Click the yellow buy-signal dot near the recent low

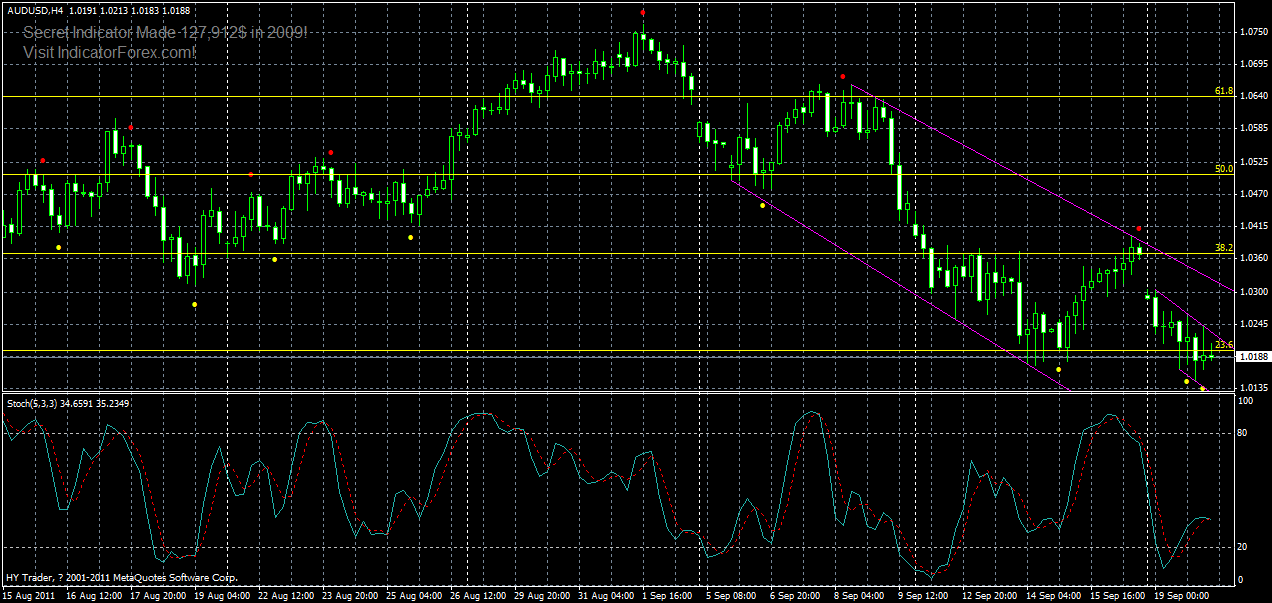(x=1202, y=388)
